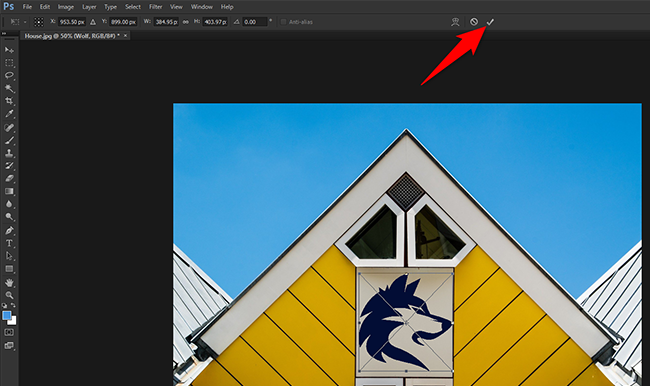Select the Blur tool
The width and height of the screenshot is (650, 386).
pyautogui.click(x=9, y=204)
